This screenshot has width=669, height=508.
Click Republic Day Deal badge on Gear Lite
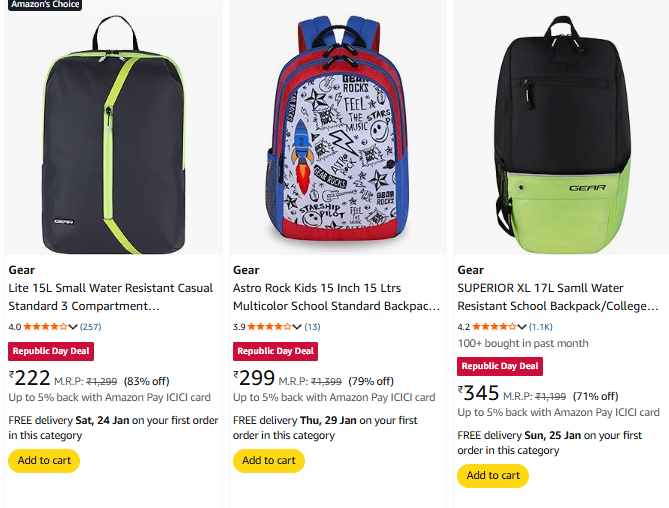[x=50, y=351]
